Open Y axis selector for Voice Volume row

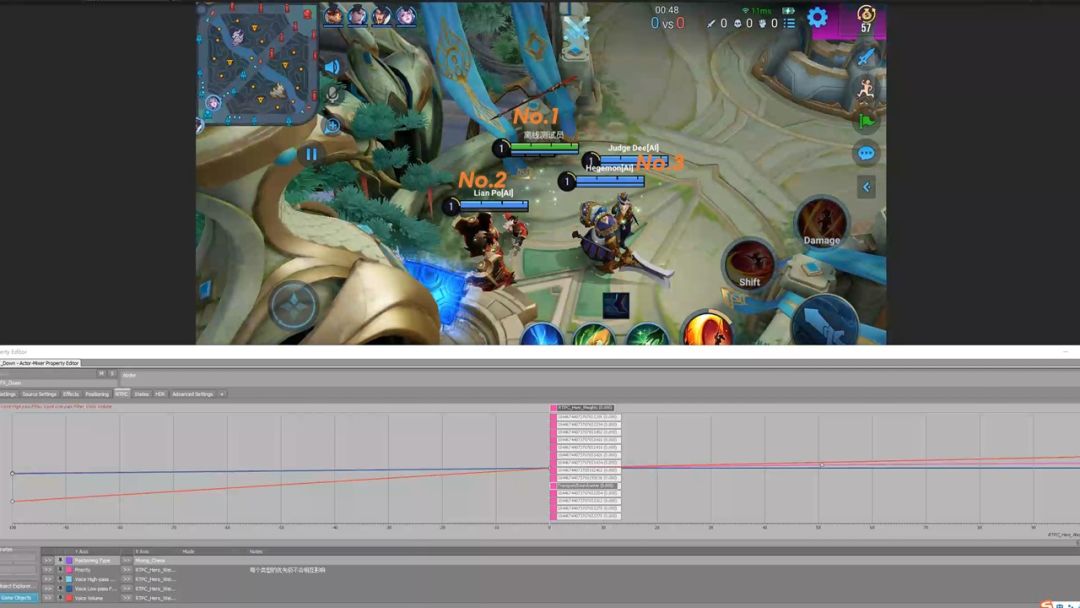click(48, 598)
